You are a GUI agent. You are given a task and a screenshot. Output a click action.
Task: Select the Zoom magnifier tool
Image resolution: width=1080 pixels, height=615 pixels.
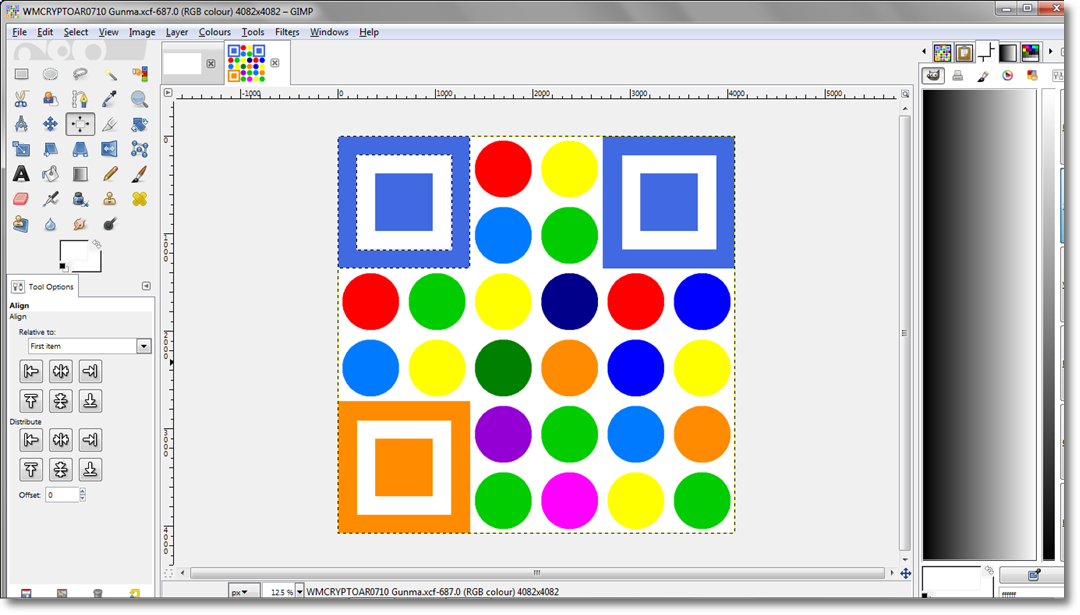click(139, 99)
